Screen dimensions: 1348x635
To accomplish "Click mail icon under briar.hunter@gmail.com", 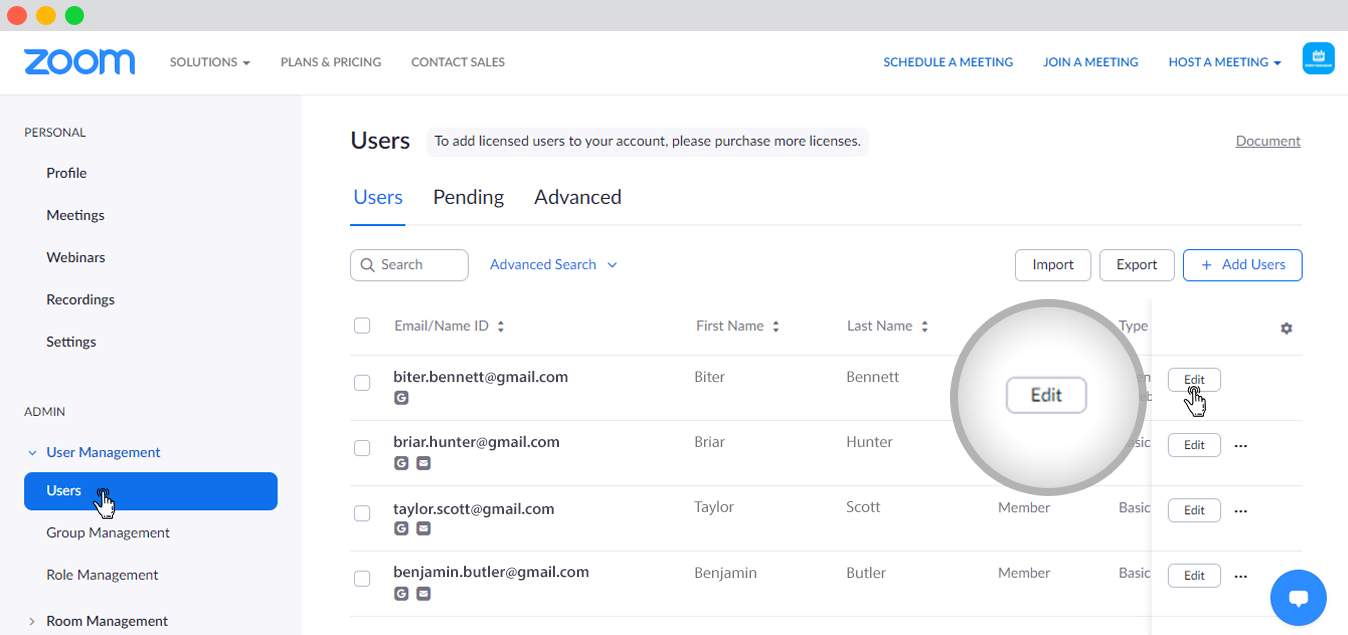I will [x=423, y=463].
